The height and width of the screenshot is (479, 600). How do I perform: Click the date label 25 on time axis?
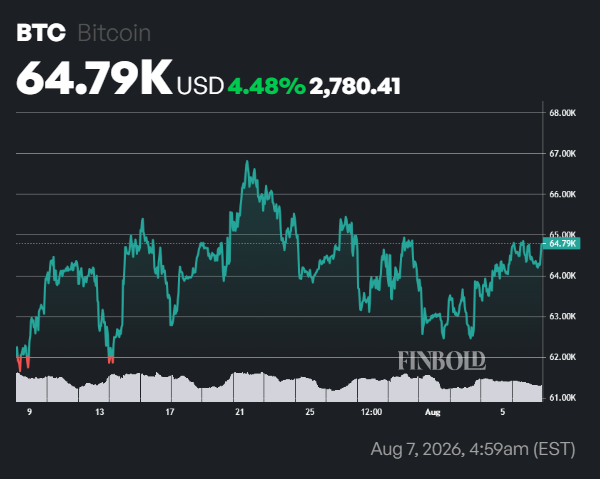(310, 412)
